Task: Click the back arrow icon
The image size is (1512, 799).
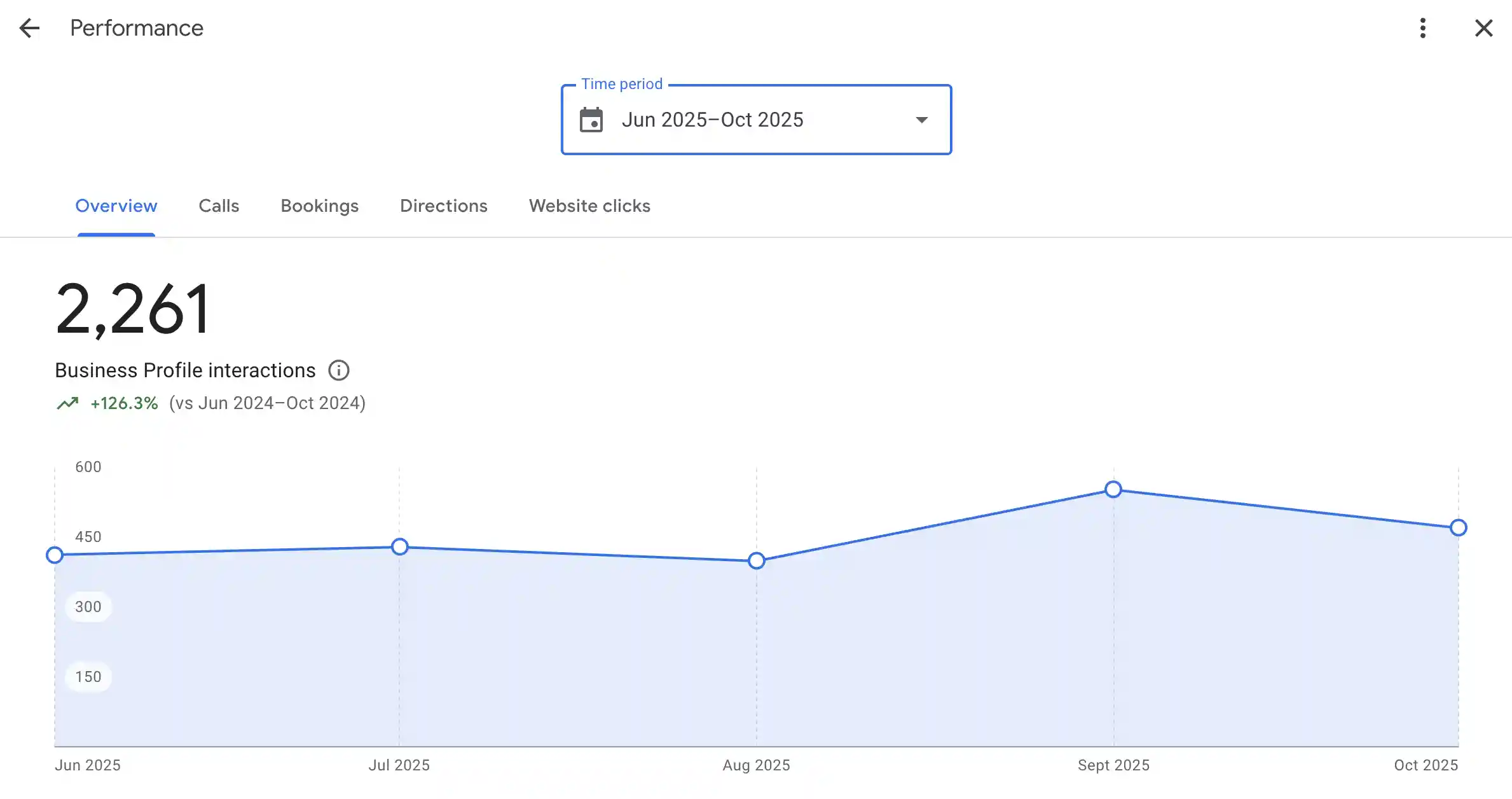Action: 29,28
